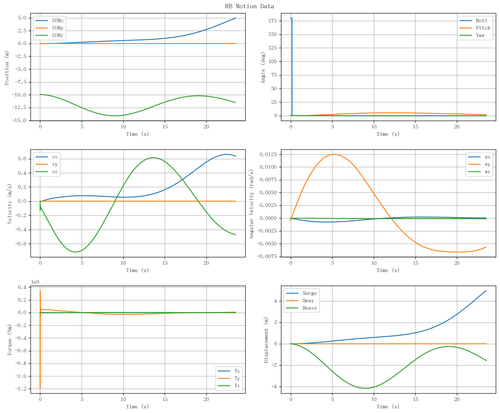Select the Ty legend entry

pos(229,378)
